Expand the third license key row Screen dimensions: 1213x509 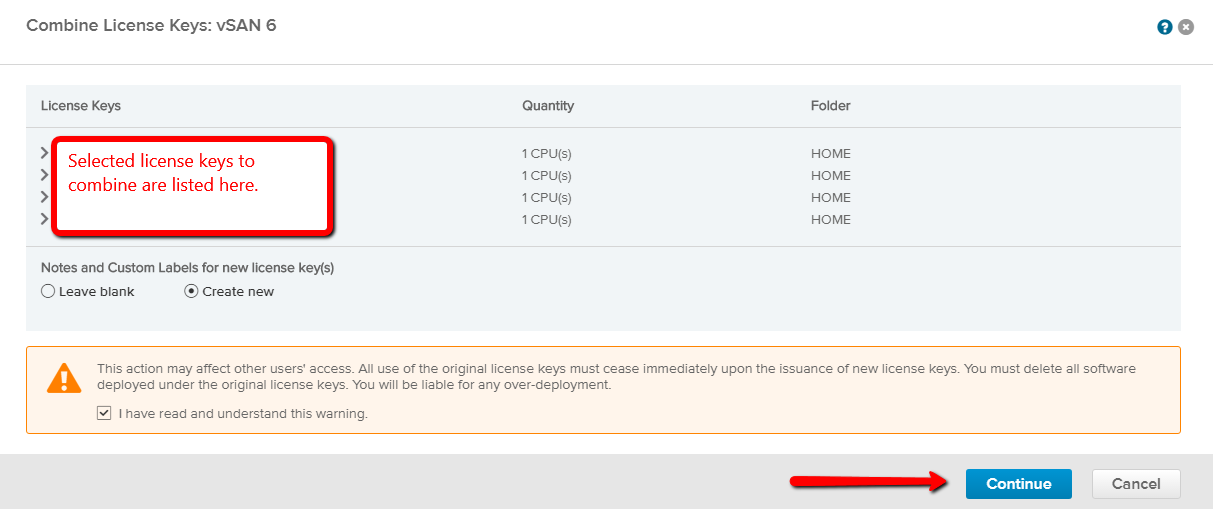[x=44, y=196]
